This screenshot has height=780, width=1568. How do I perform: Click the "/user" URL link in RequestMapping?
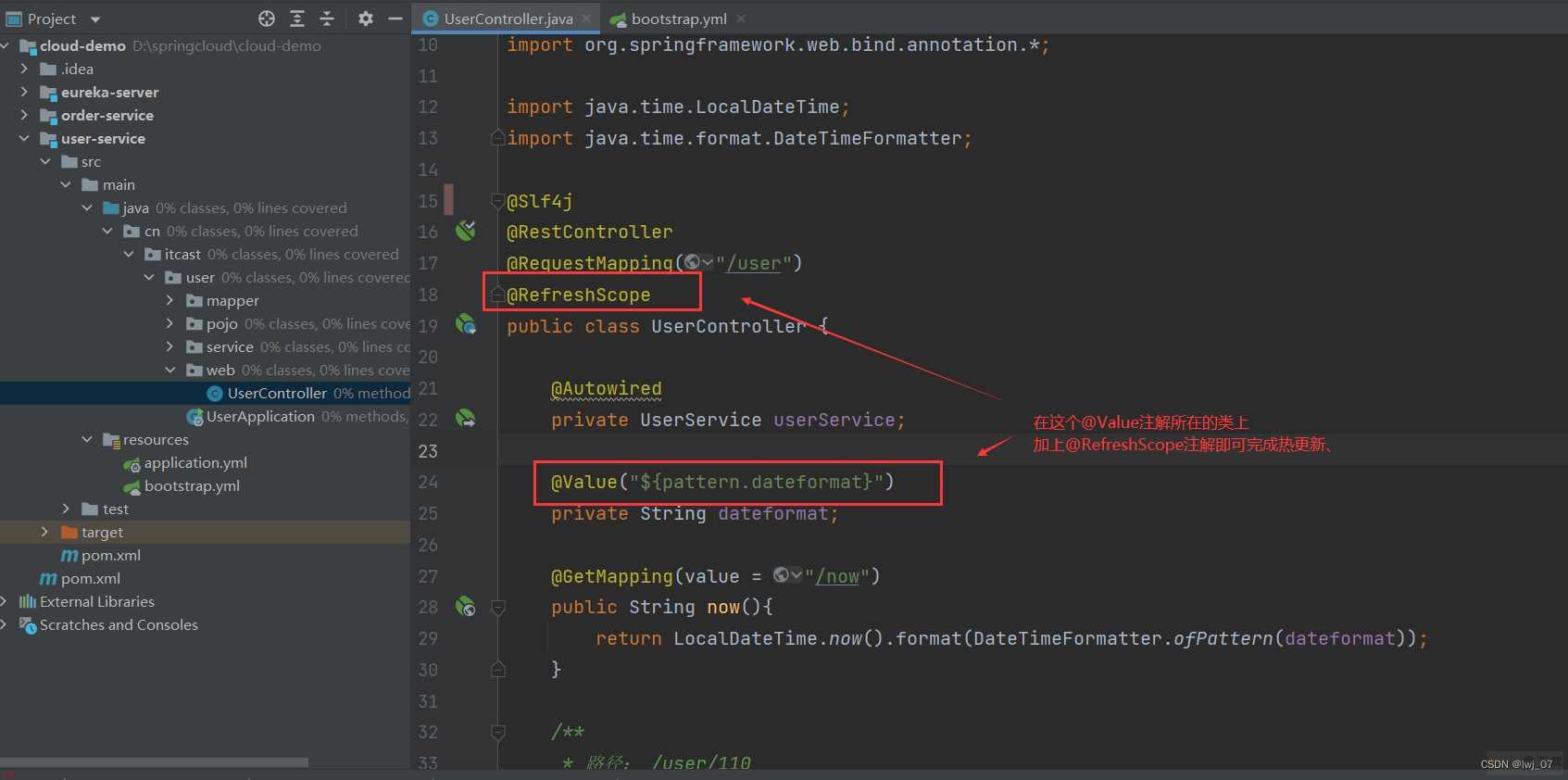(x=754, y=263)
